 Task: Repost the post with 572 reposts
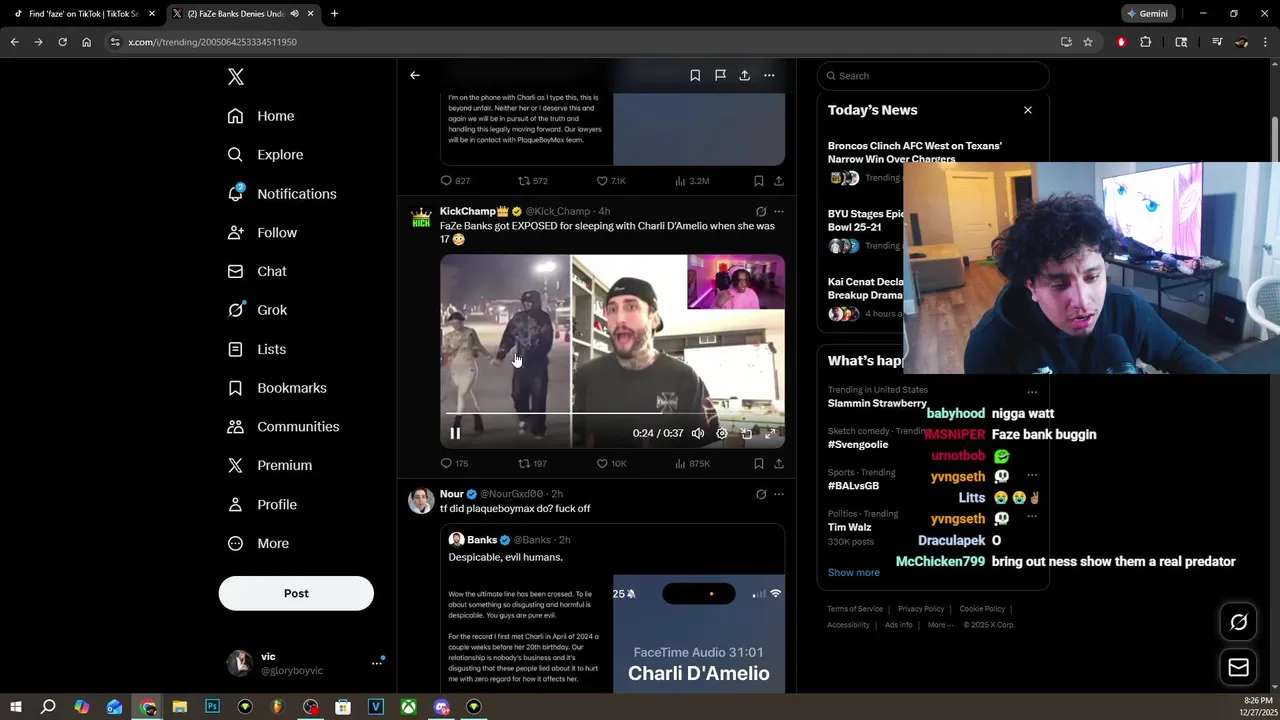tap(532, 181)
